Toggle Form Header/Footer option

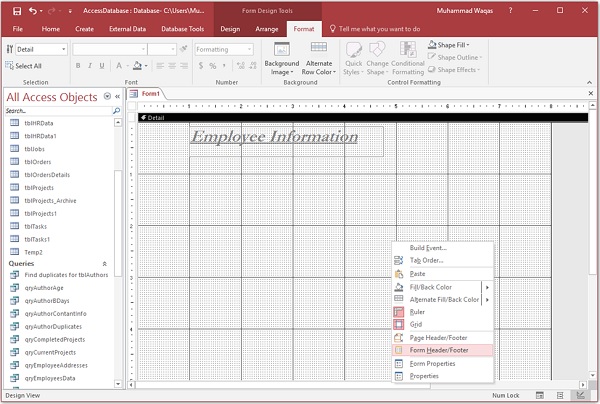441,350
